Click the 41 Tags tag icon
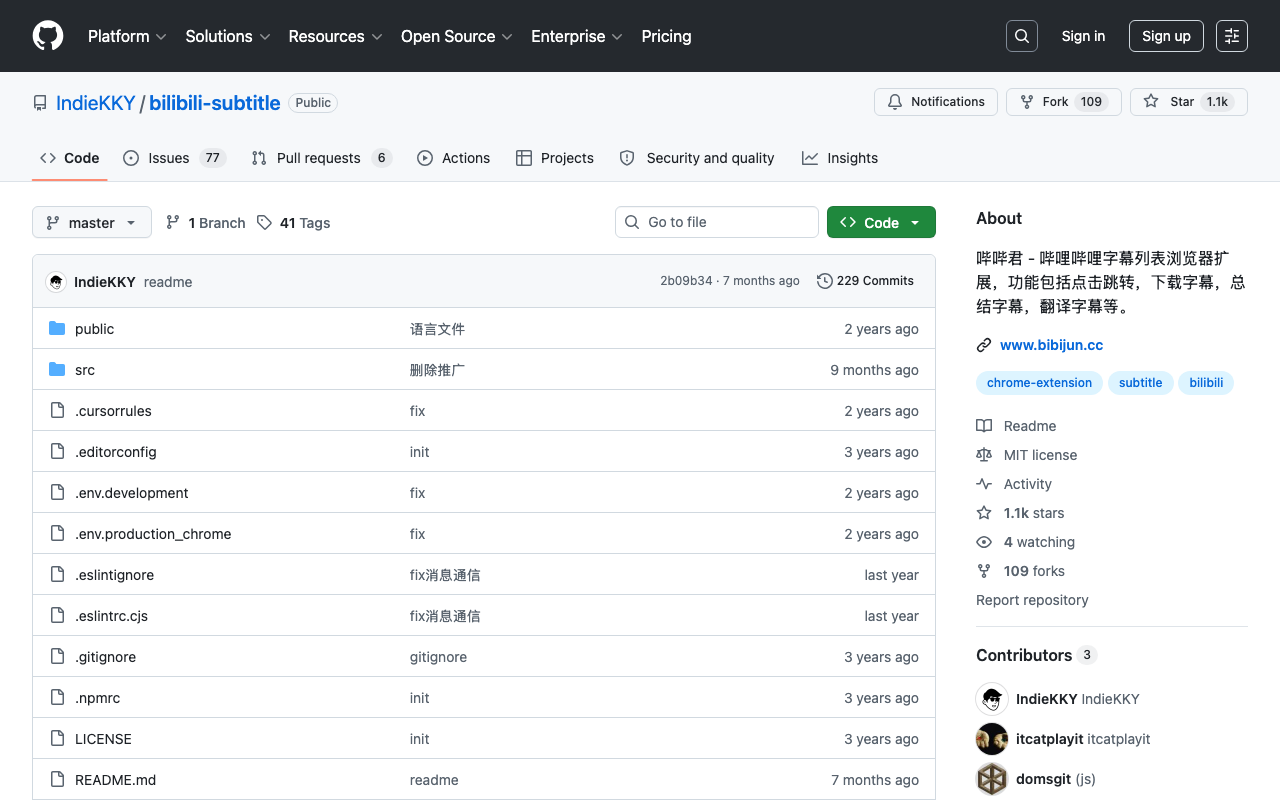 point(264,223)
